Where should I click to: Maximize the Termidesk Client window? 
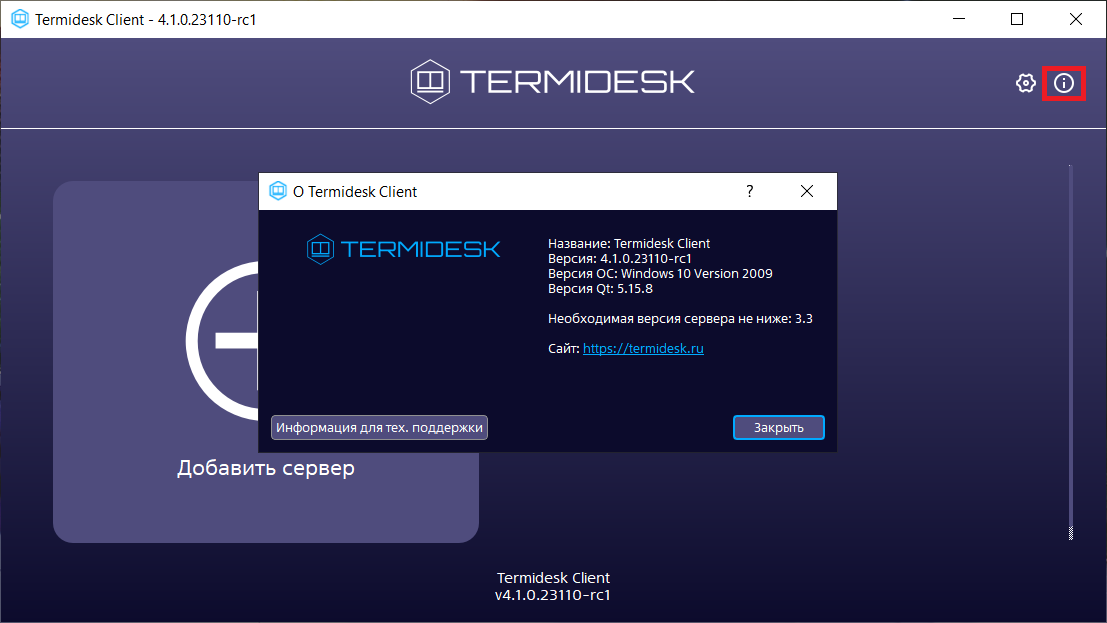point(1017,19)
